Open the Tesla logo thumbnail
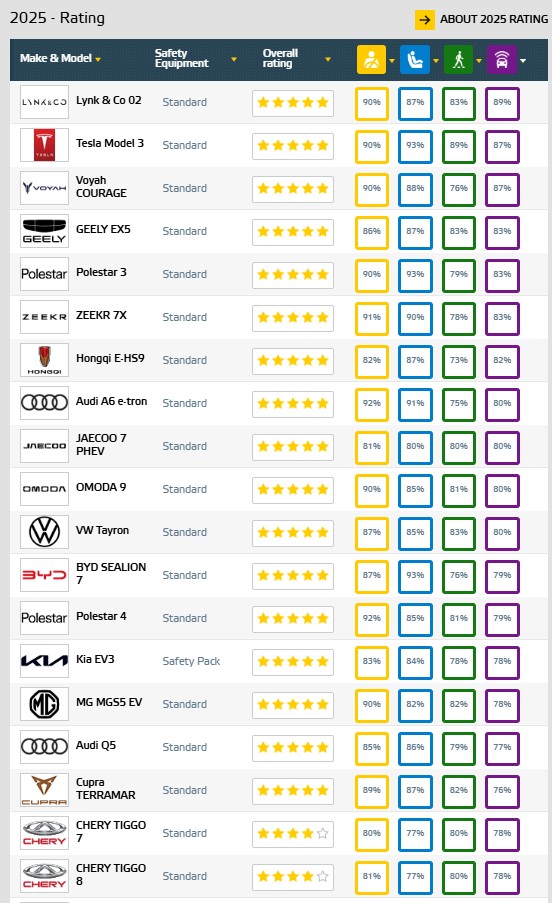This screenshot has width=552, height=903. click(44, 145)
